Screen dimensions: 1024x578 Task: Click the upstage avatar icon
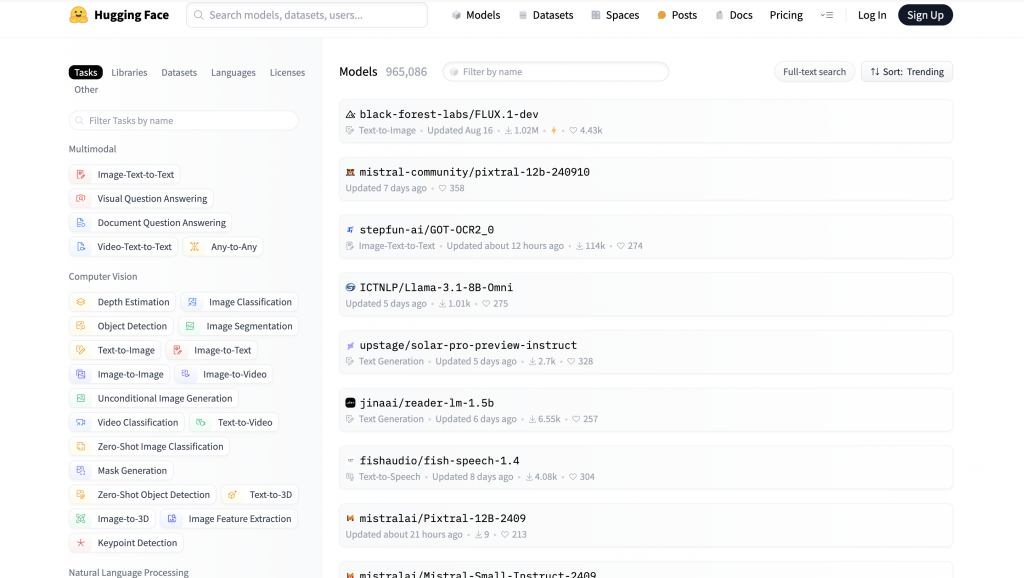coord(350,345)
